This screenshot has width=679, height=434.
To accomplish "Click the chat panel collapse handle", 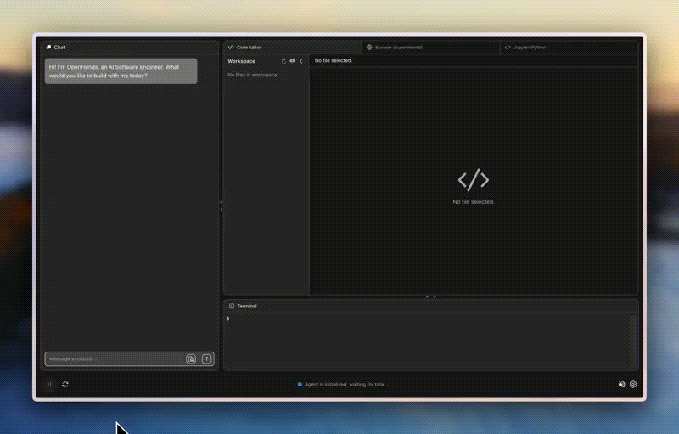I will click(221, 205).
